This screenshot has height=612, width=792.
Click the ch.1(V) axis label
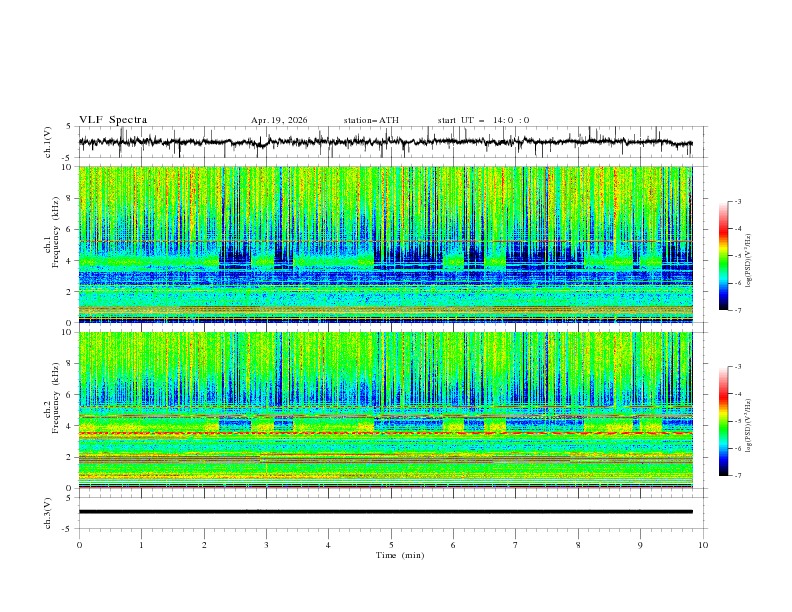[x=48, y=142]
